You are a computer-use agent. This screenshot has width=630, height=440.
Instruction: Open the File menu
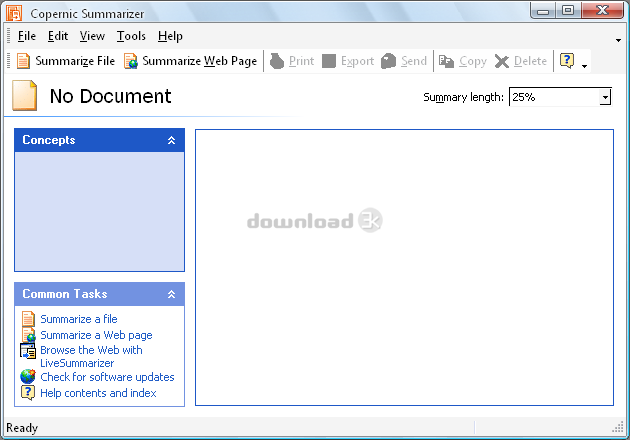[x=27, y=36]
